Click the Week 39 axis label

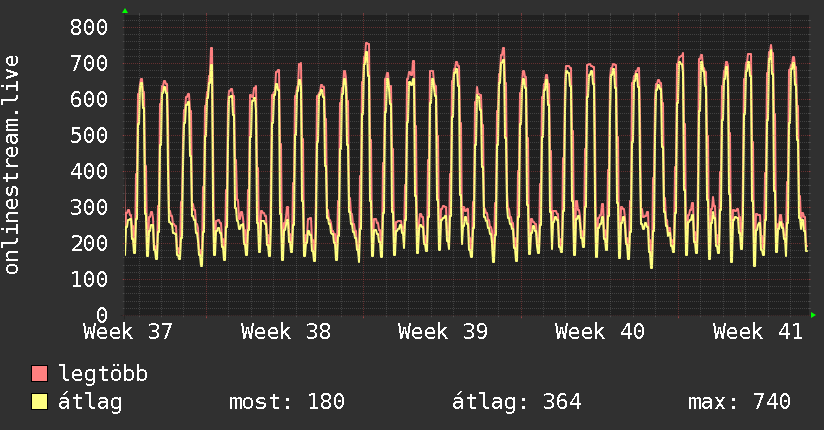(x=443, y=332)
